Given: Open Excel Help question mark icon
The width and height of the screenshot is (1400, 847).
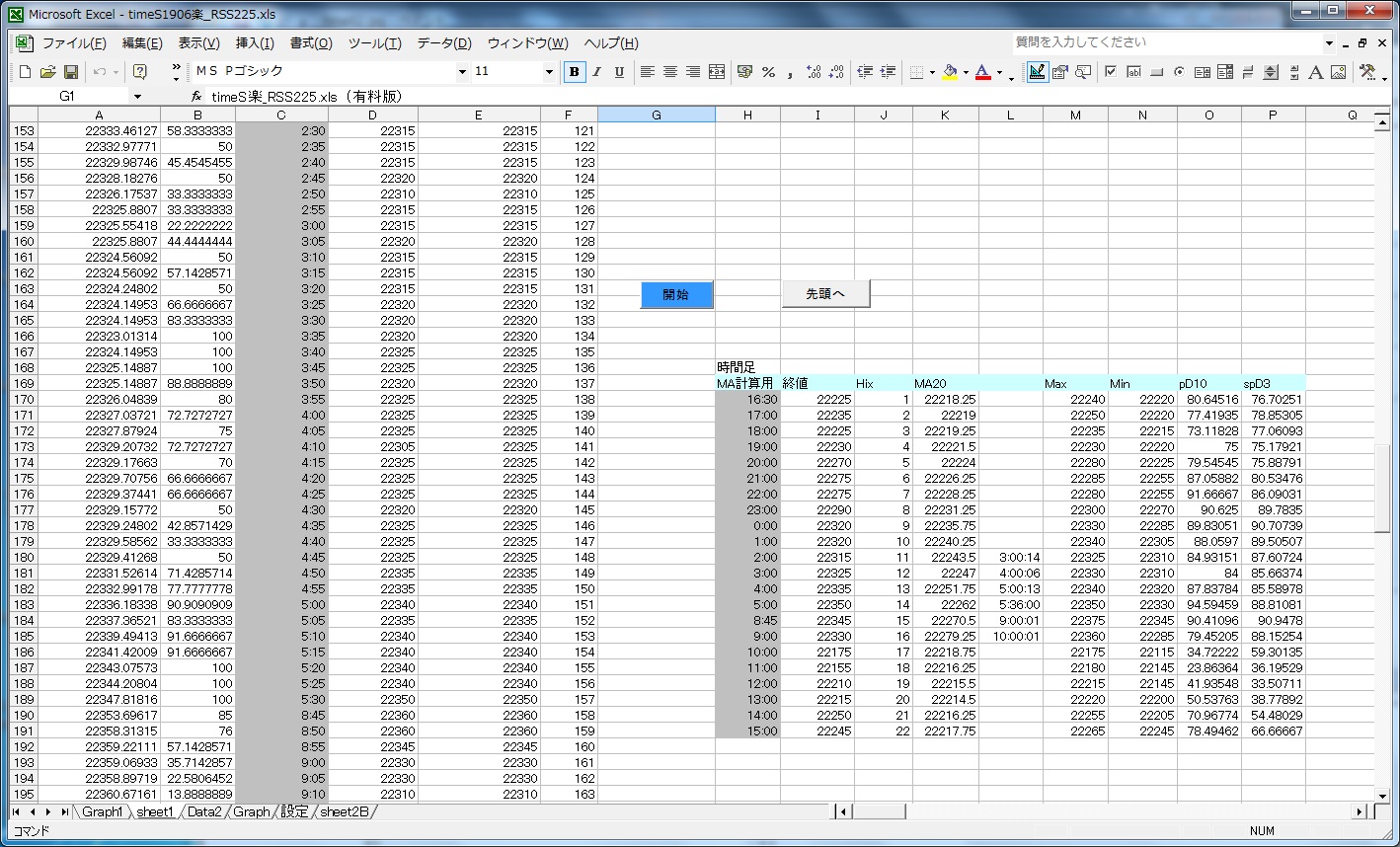Looking at the screenshot, I should [x=140, y=72].
